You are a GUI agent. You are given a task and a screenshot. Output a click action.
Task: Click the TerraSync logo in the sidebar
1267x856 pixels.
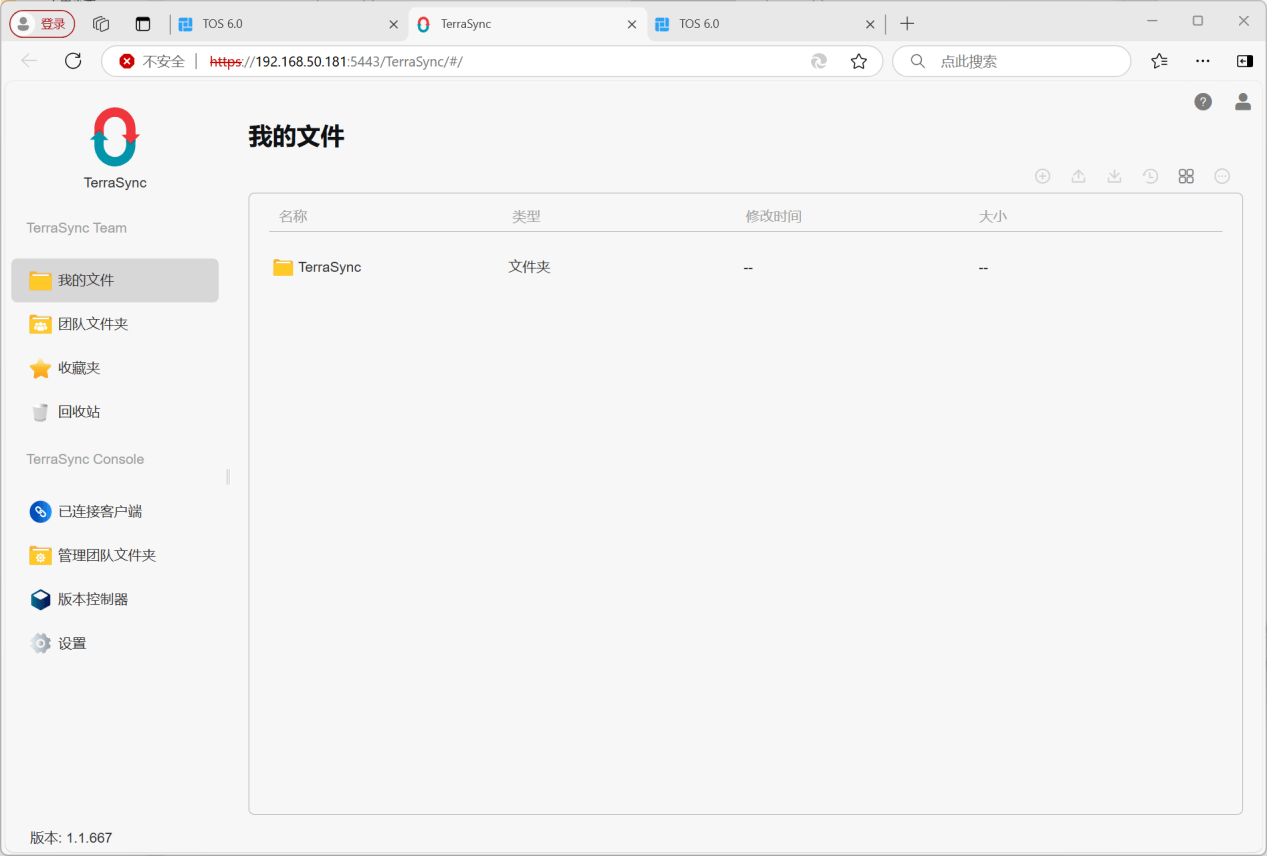115,137
